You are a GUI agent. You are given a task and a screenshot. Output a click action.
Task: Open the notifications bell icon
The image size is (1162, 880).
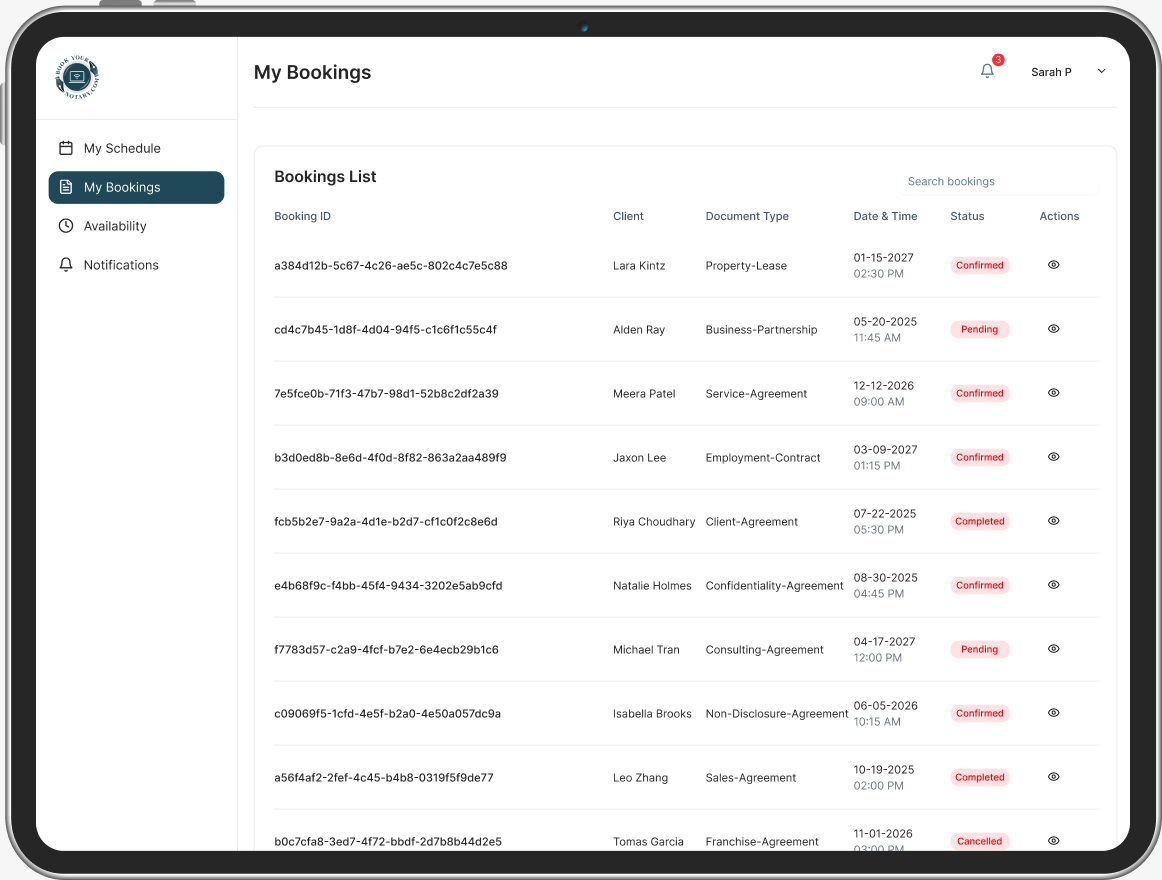987,71
